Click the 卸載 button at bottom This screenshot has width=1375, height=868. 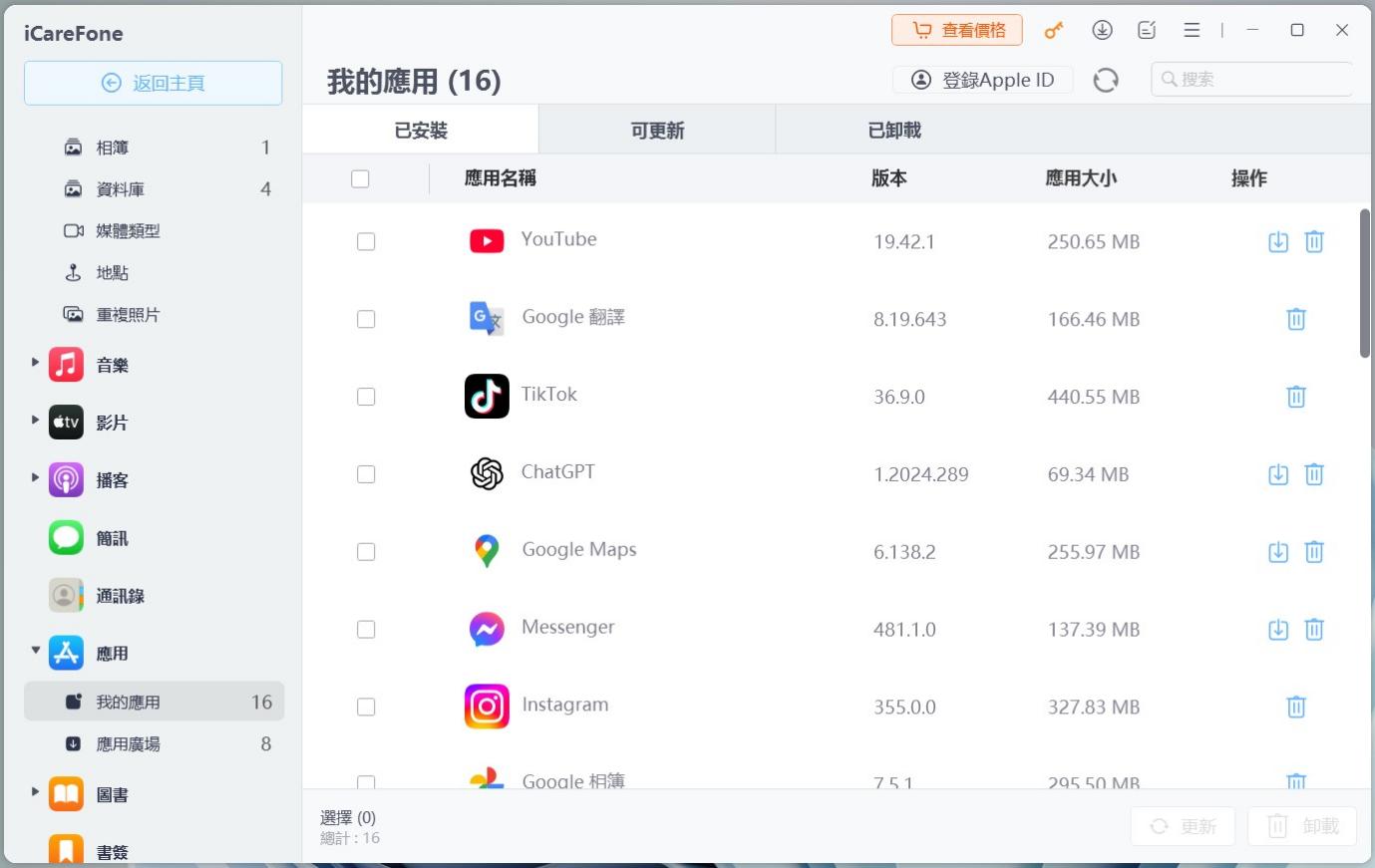1302,826
